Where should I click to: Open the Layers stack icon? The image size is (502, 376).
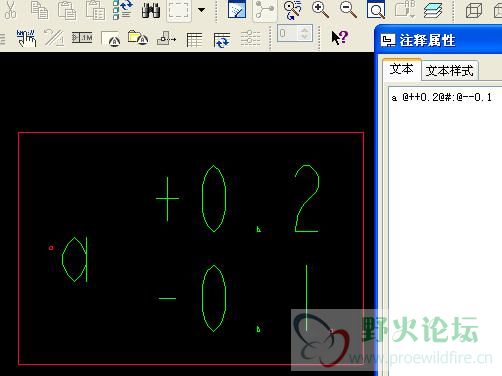click(x=433, y=10)
